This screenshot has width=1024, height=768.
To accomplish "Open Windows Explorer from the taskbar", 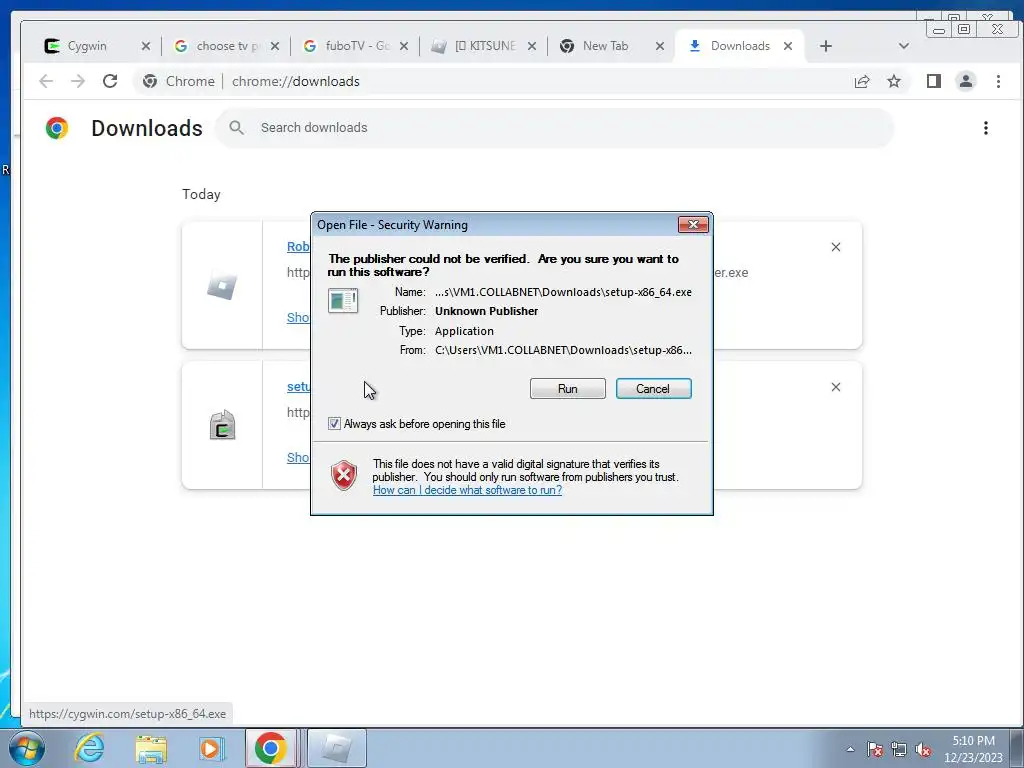I will point(151,748).
